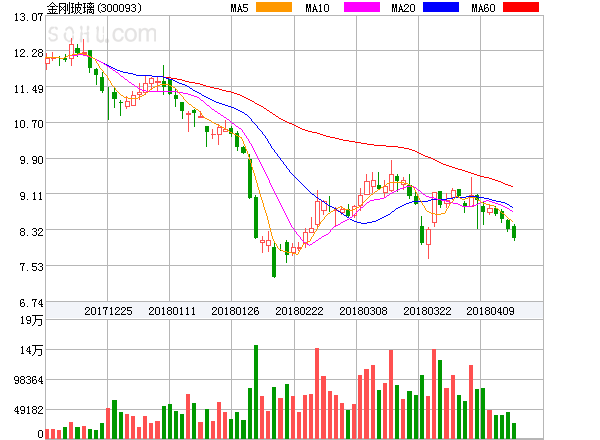Click the 9.11 price axis label
The height and width of the screenshot is (440, 600).
(x=31, y=196)
